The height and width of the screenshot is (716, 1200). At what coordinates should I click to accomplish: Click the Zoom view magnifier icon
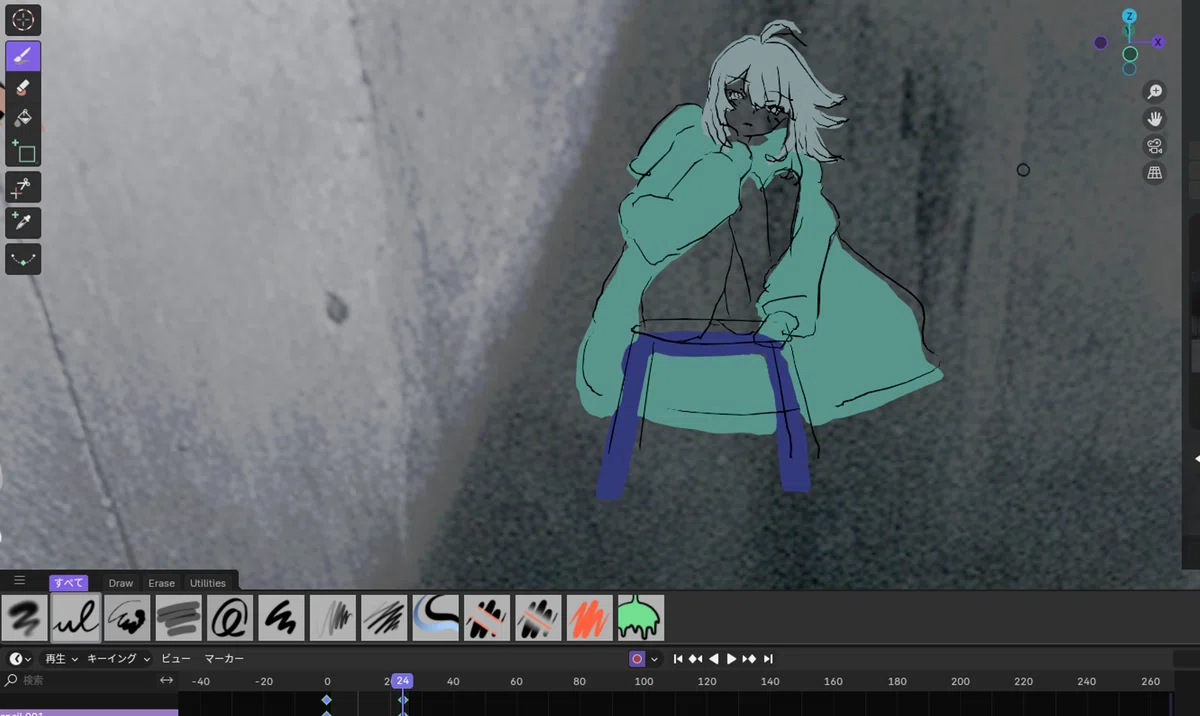[1155, 92]
